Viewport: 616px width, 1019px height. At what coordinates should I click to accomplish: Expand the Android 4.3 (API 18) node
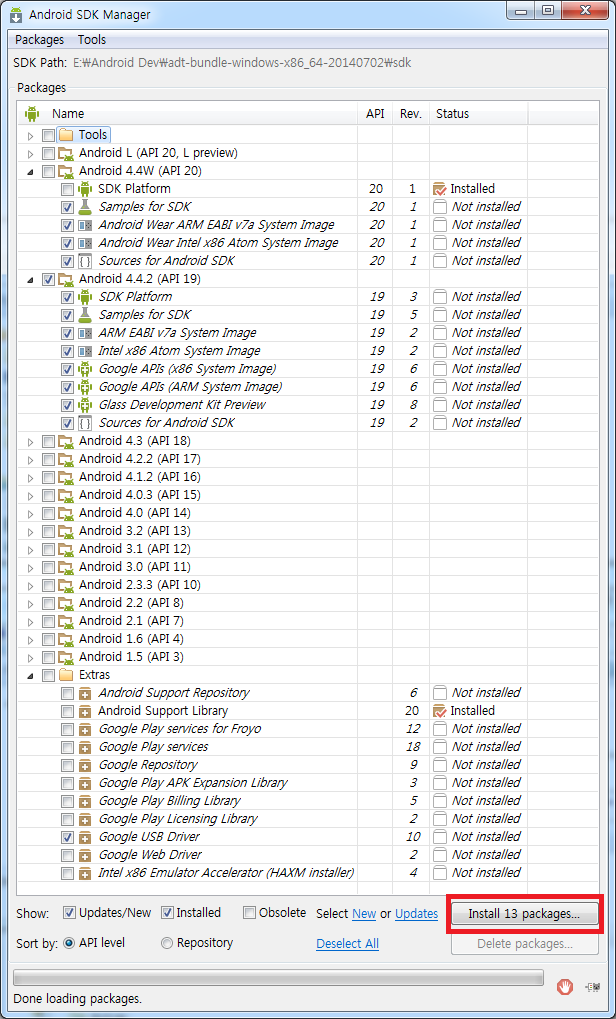click(x=30, y=442)
